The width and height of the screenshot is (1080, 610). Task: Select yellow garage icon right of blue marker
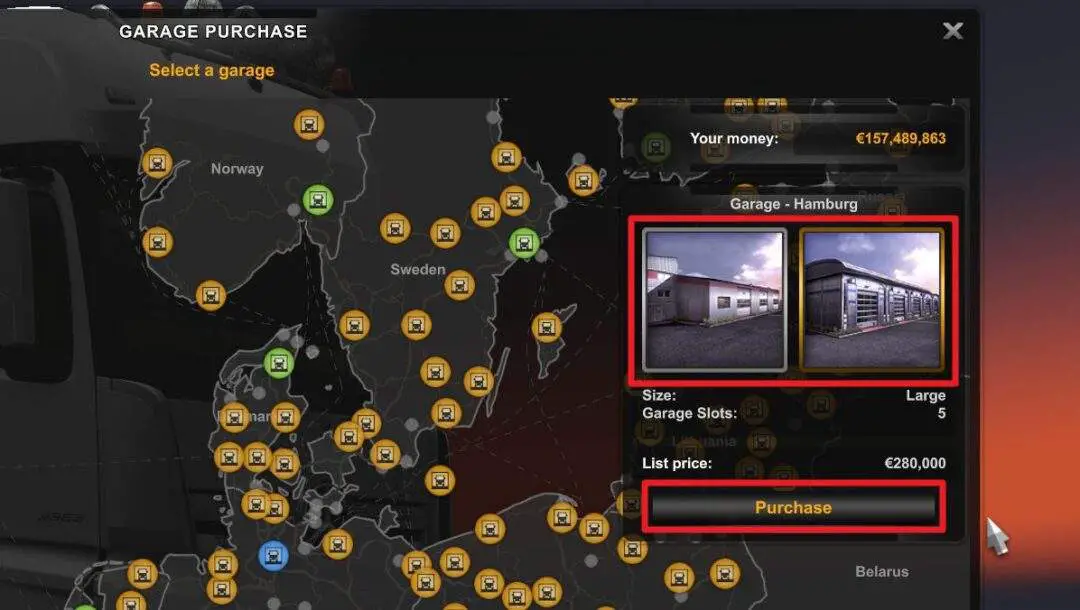pos(338,545)
